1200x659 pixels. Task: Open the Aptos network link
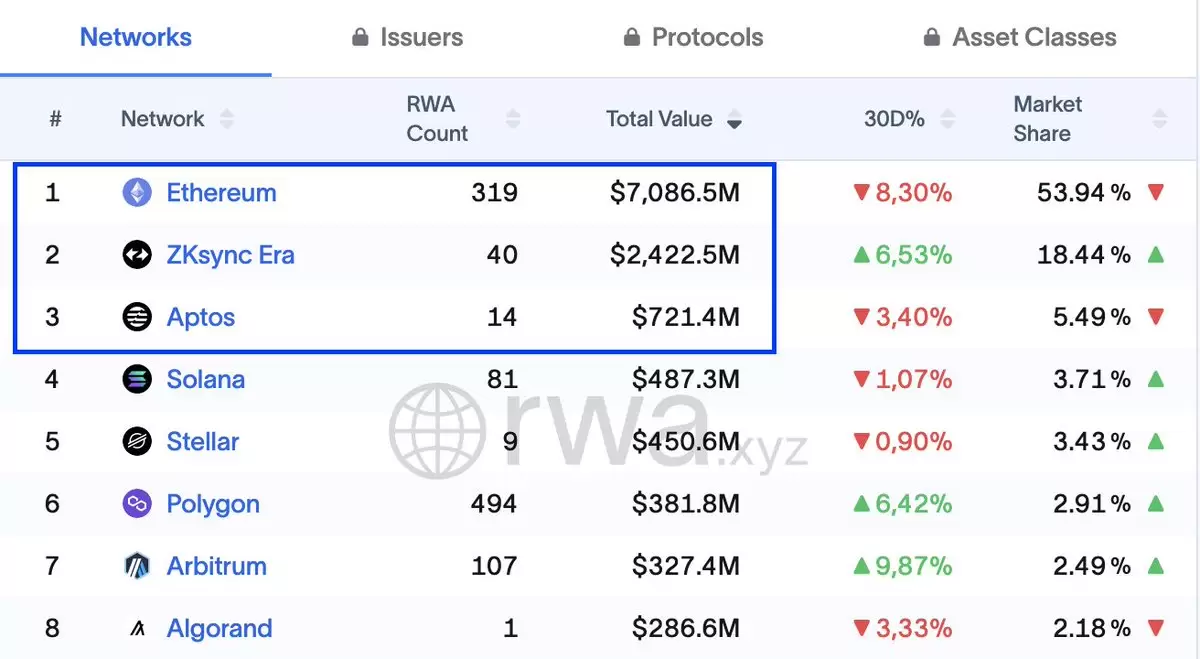(x=201, y=318)
